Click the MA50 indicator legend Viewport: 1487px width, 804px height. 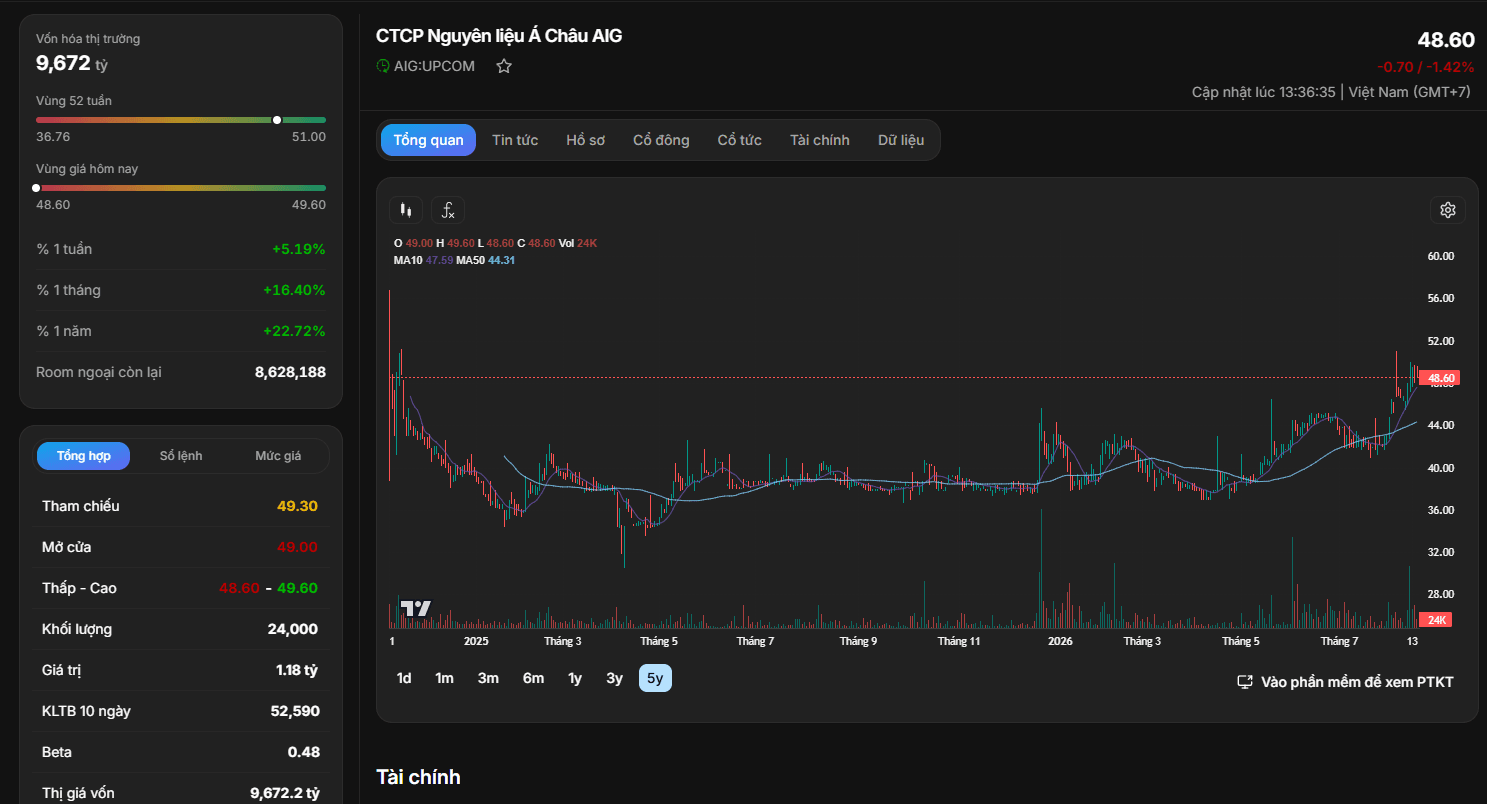point(486,260)
